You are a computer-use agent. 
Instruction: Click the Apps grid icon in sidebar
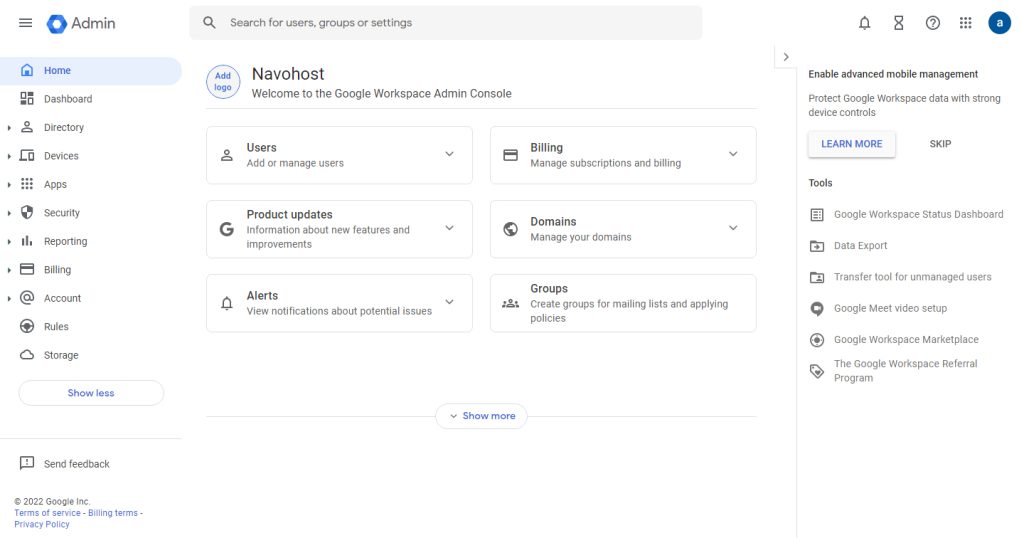click(27, 183)
